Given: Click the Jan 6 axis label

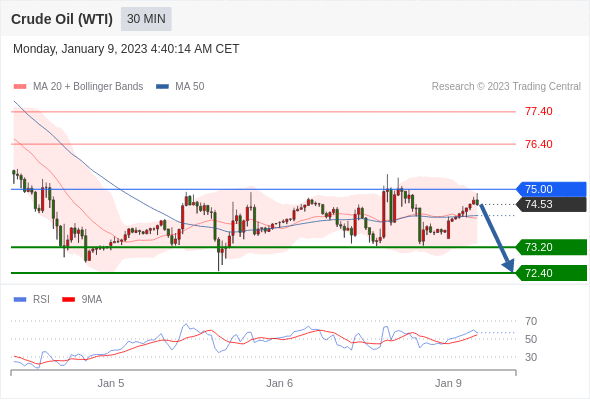Looking at the screenshot, I should [x=279, y=383].
